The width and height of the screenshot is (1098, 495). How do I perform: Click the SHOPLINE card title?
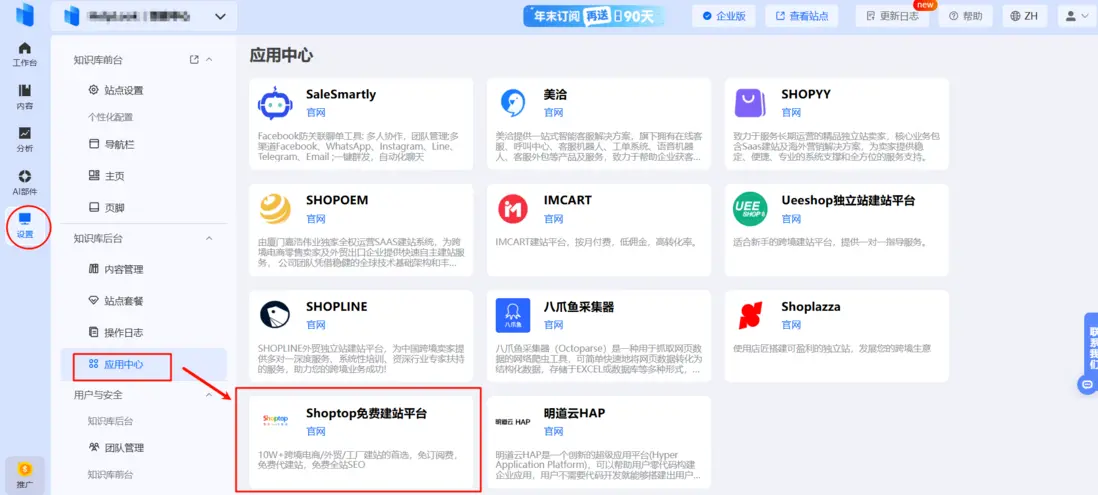337,307
